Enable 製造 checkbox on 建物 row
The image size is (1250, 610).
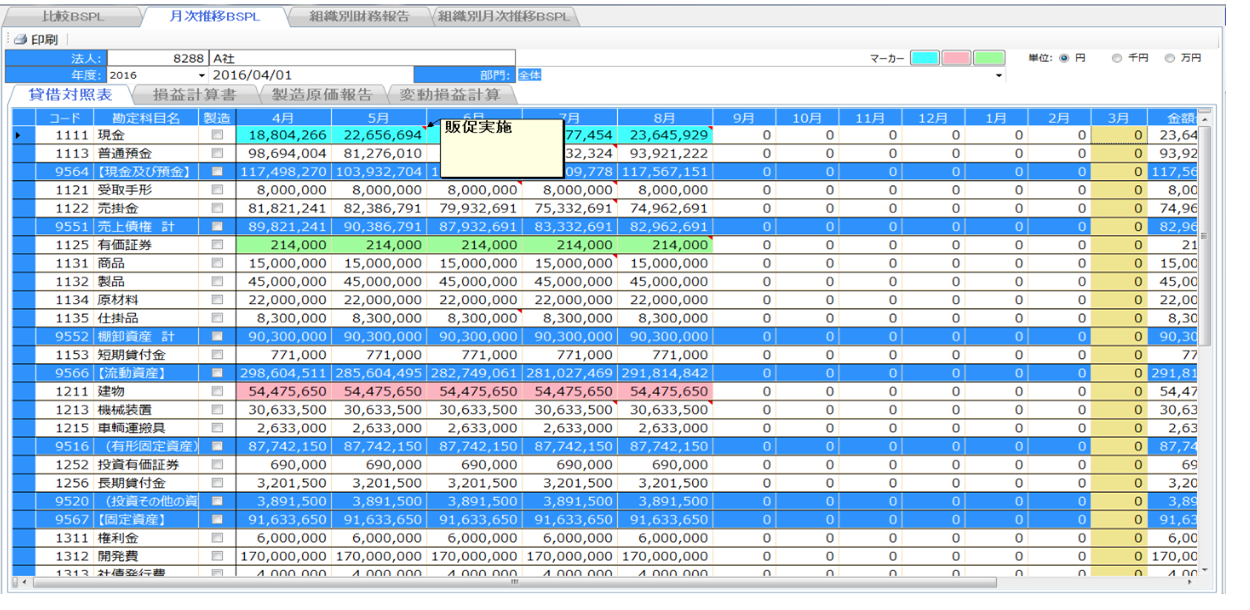(217, 392)
